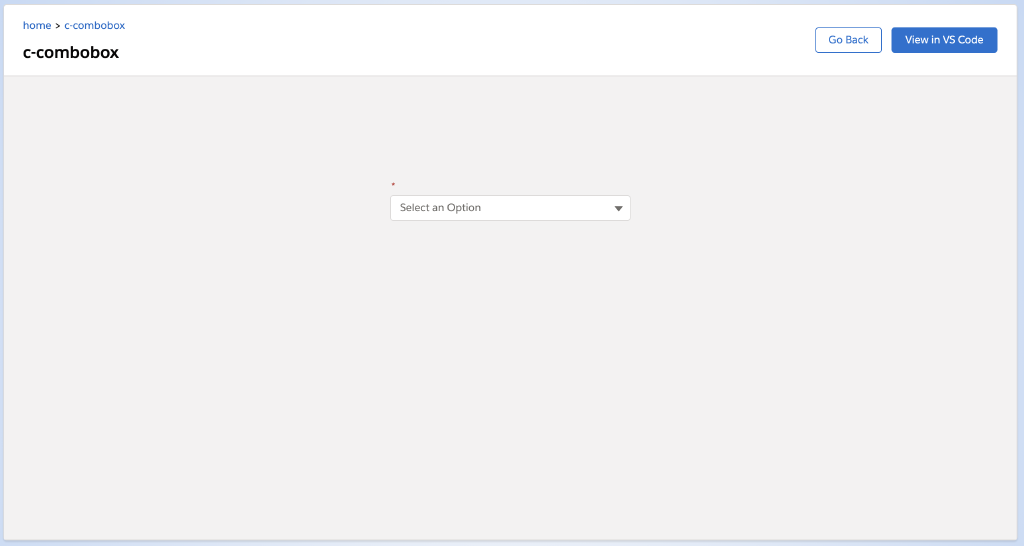
Task: Select the bold c-combobox title text
Action: (71, 52)
